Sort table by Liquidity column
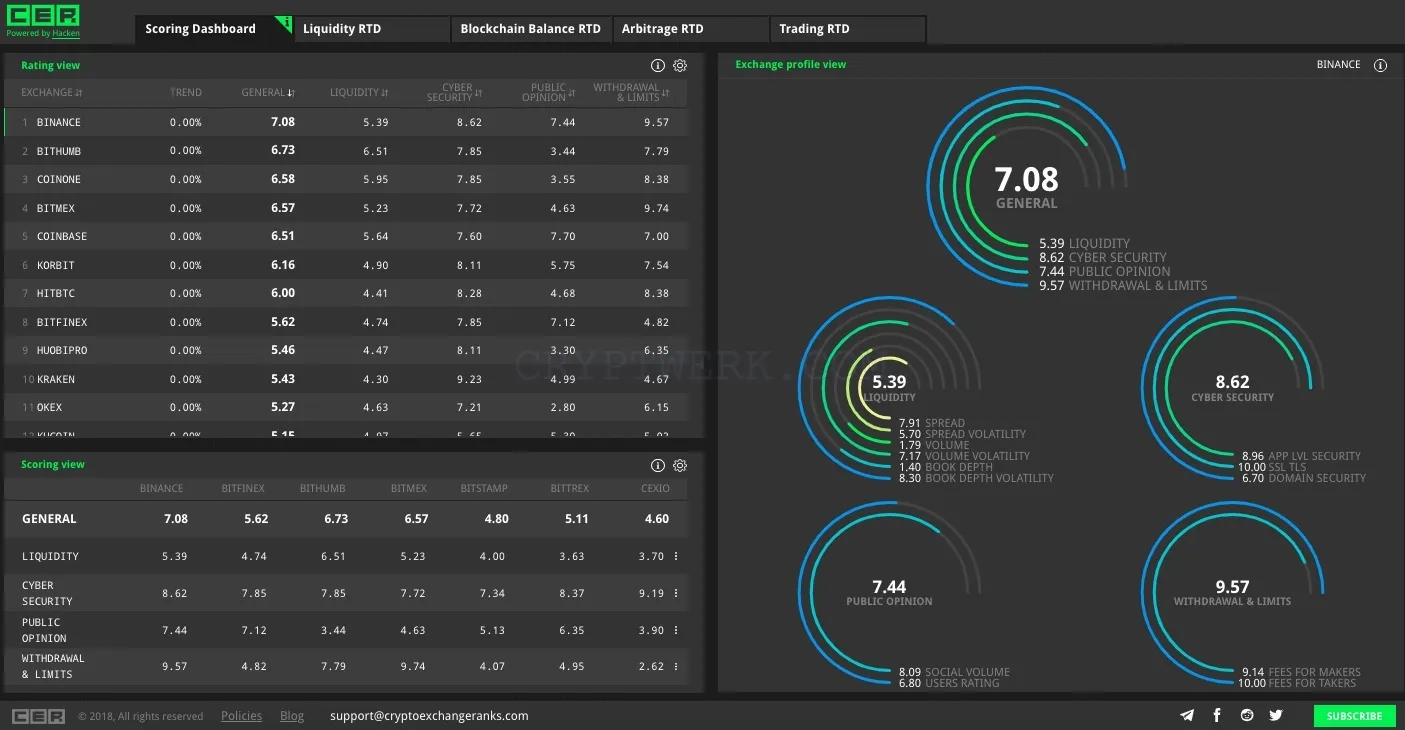The image size is (1405, 730). (359, 92)
